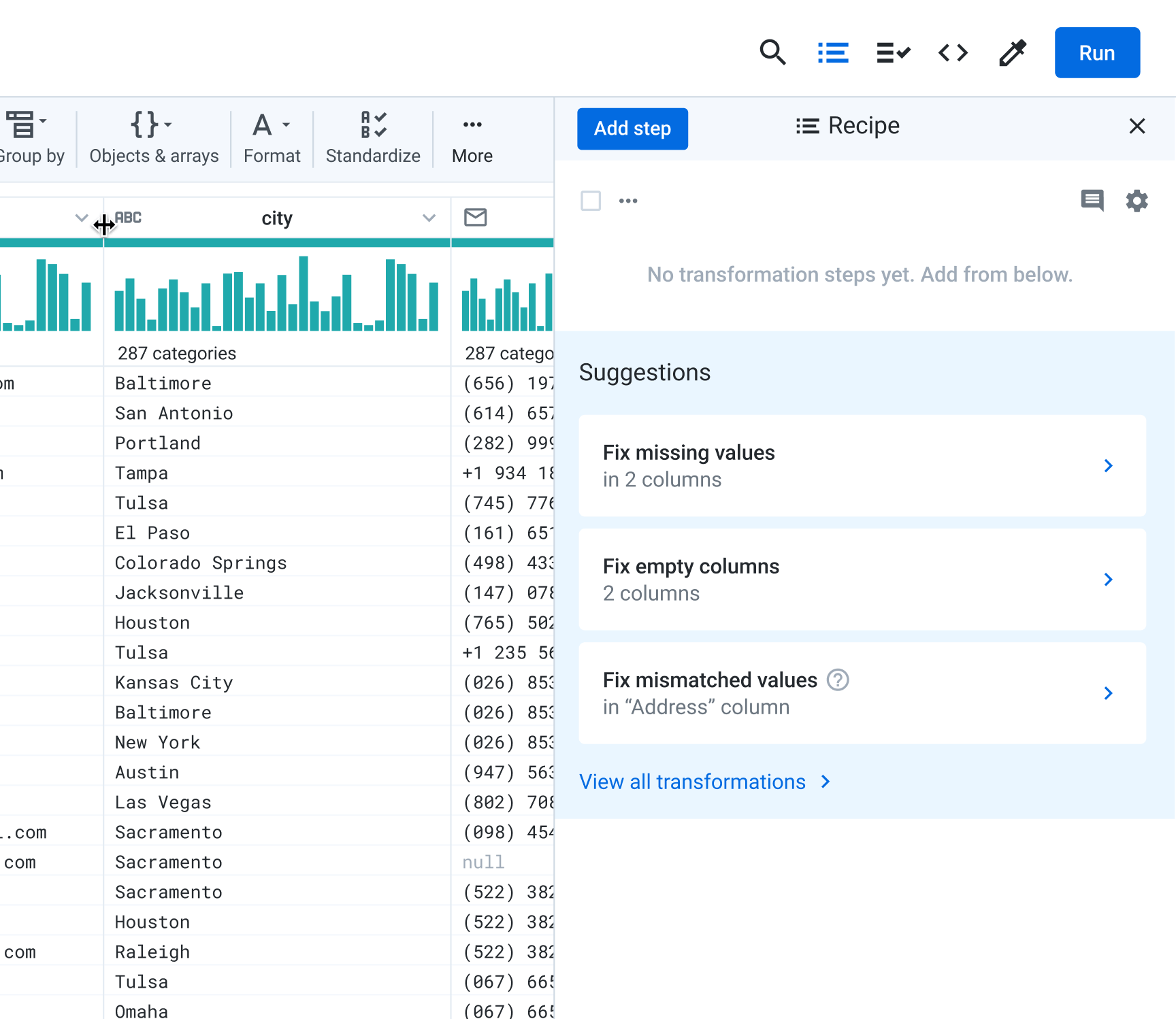1176x1019 pixels.
Task: Click the email type icon column header
Action: (x=475, y=218)
